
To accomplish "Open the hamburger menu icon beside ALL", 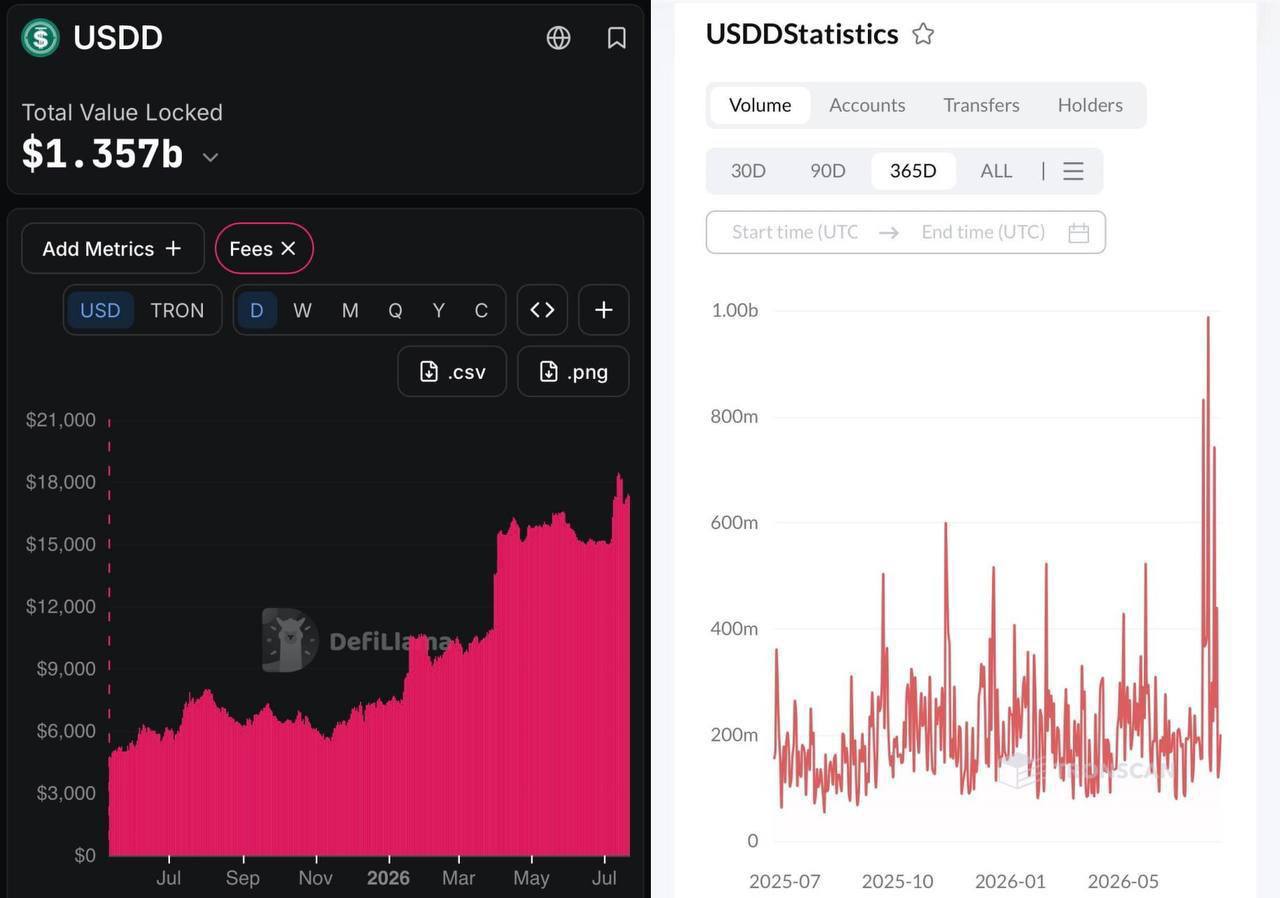I will coord(1073,171).
